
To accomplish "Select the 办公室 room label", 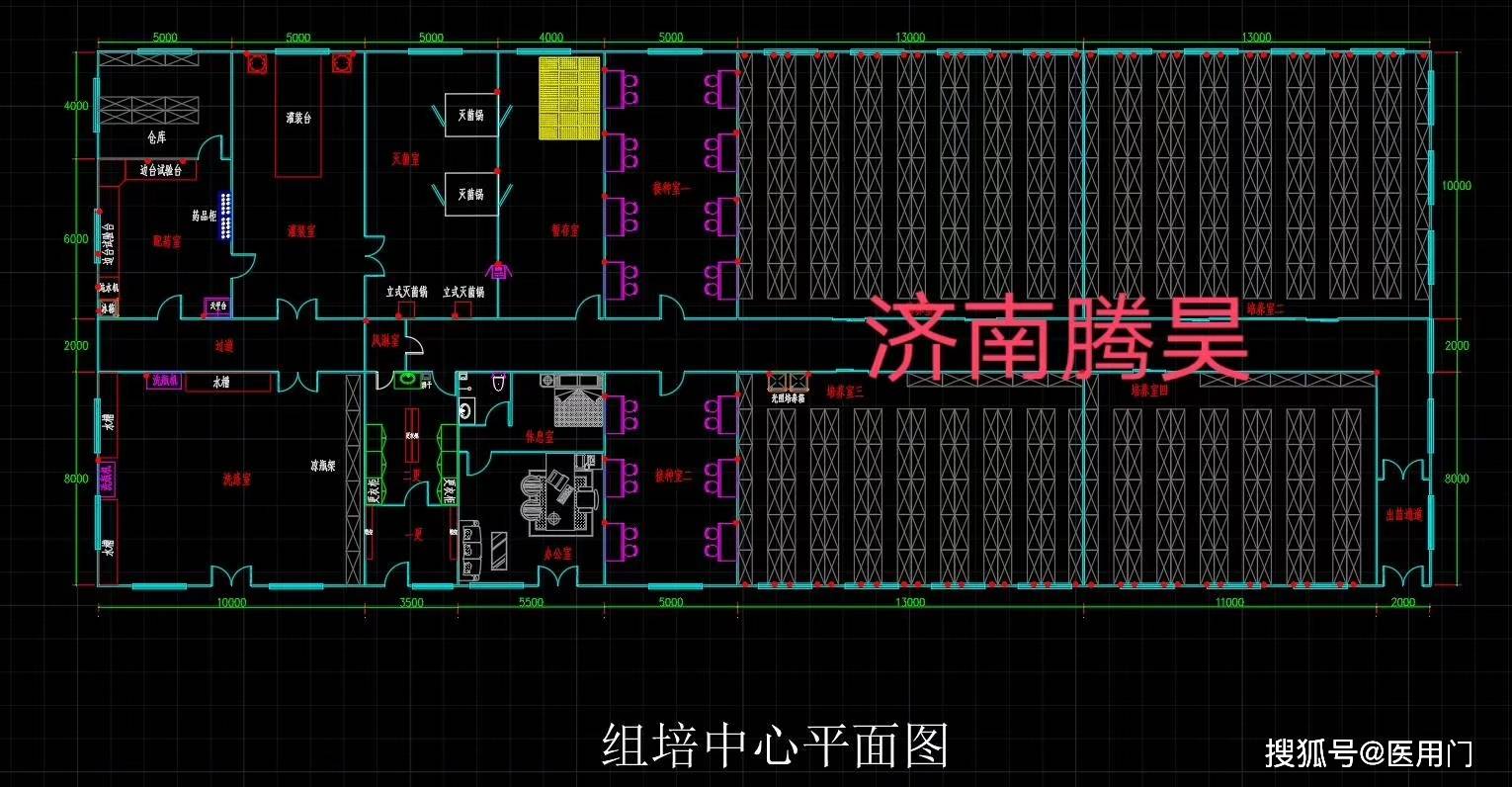I will coord(558,555).
